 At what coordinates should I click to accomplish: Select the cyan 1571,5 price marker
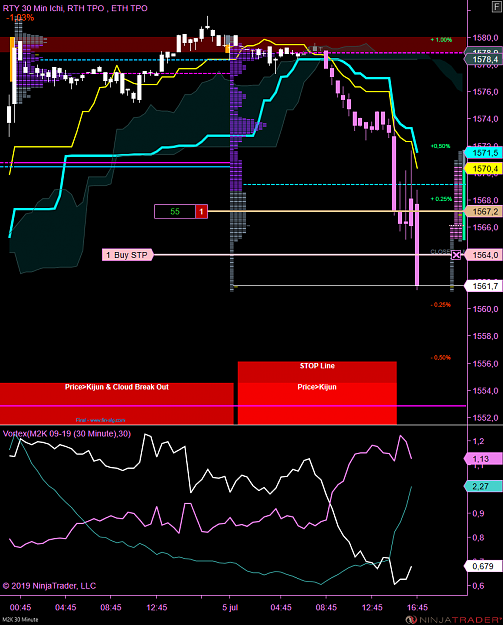pos(483,153)
